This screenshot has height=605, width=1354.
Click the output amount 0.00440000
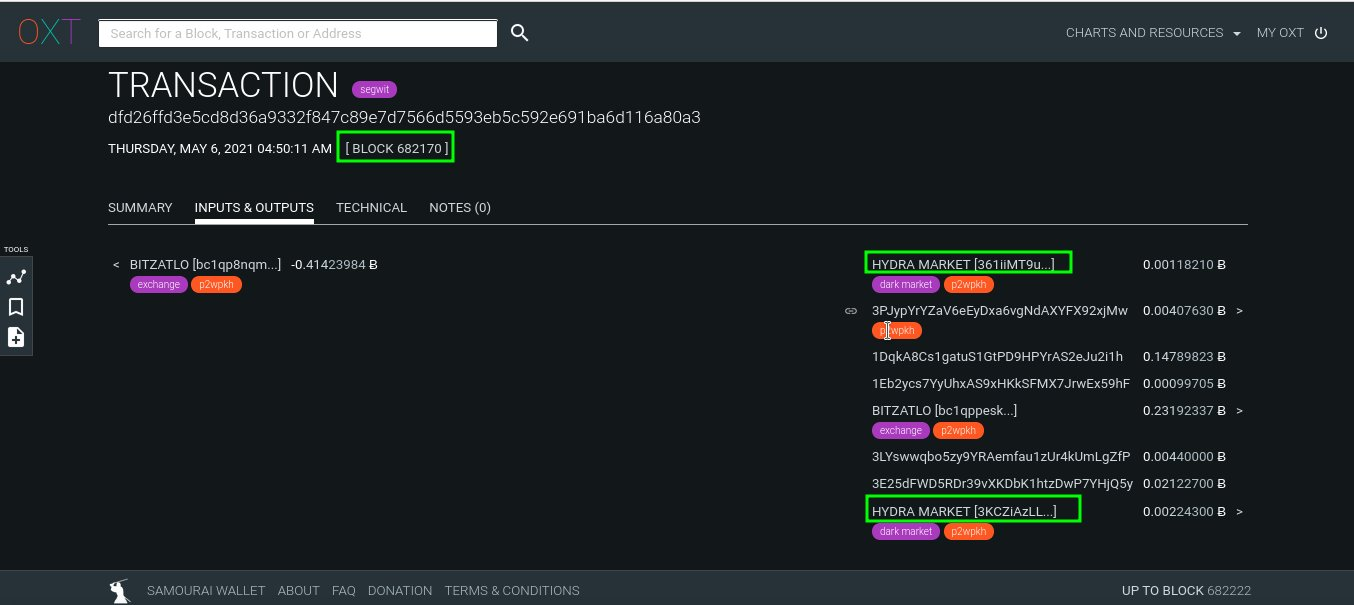pyautogui.click(x=1184, y=457)
